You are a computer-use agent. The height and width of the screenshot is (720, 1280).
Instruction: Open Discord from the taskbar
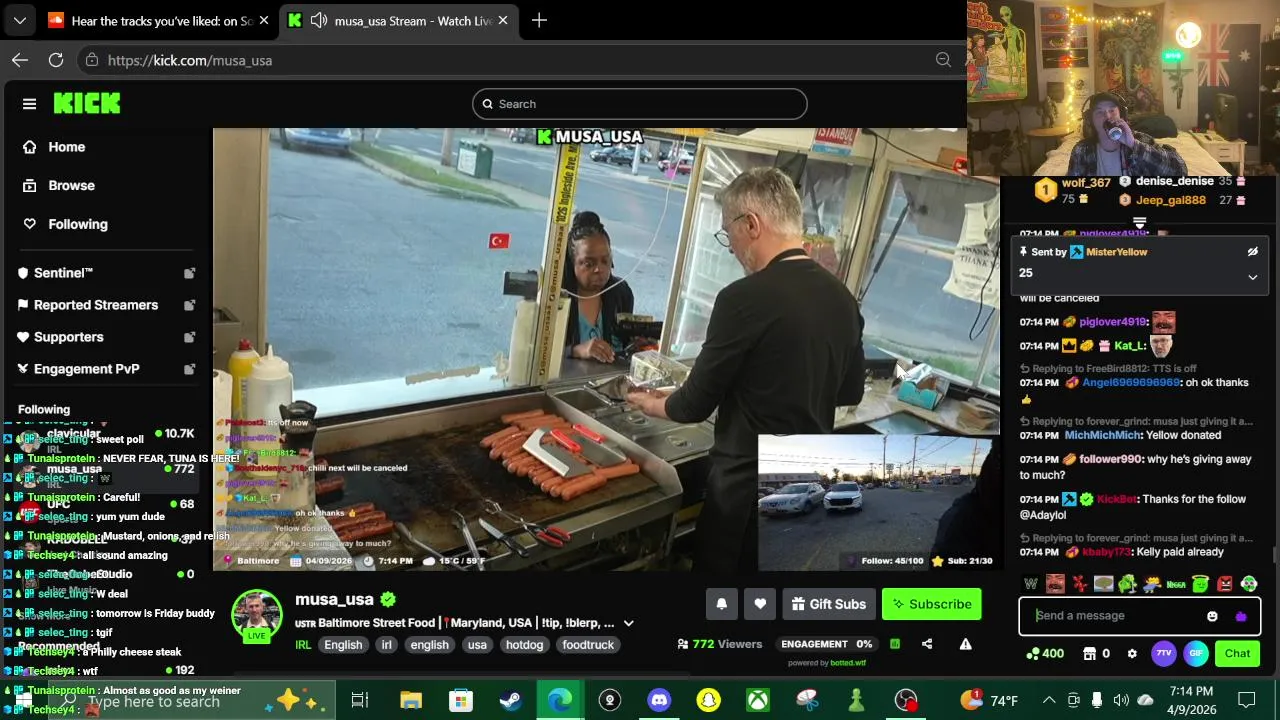click(x=659, y=700)
